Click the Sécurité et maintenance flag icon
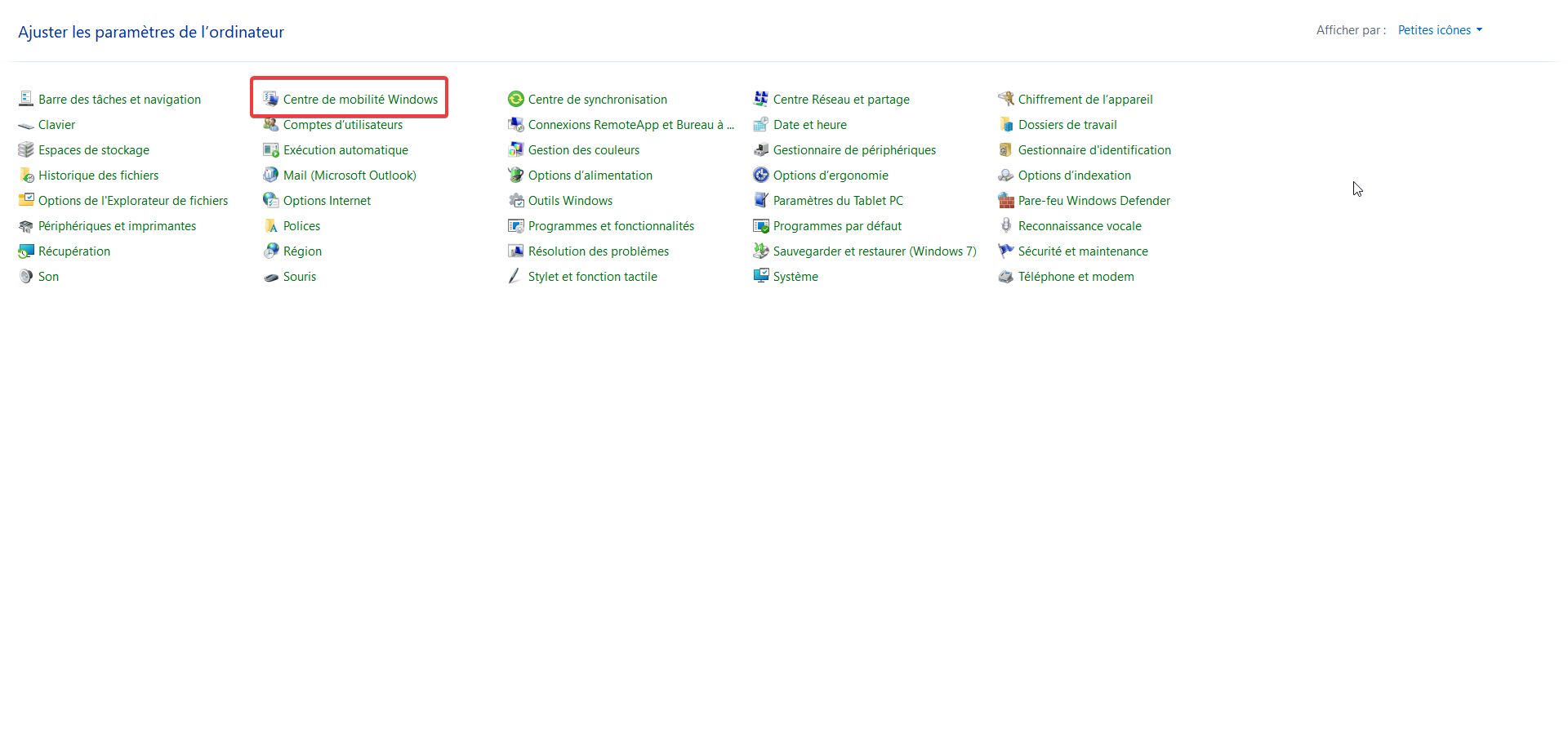Viewport: 1568px width, 756px height. [x=1006, y=251]
